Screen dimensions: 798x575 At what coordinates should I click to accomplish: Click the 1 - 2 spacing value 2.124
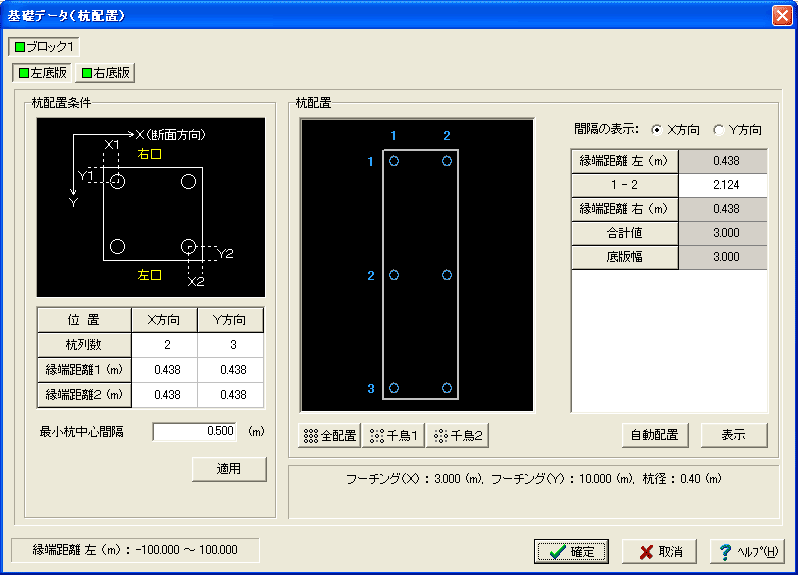[723, 185]
